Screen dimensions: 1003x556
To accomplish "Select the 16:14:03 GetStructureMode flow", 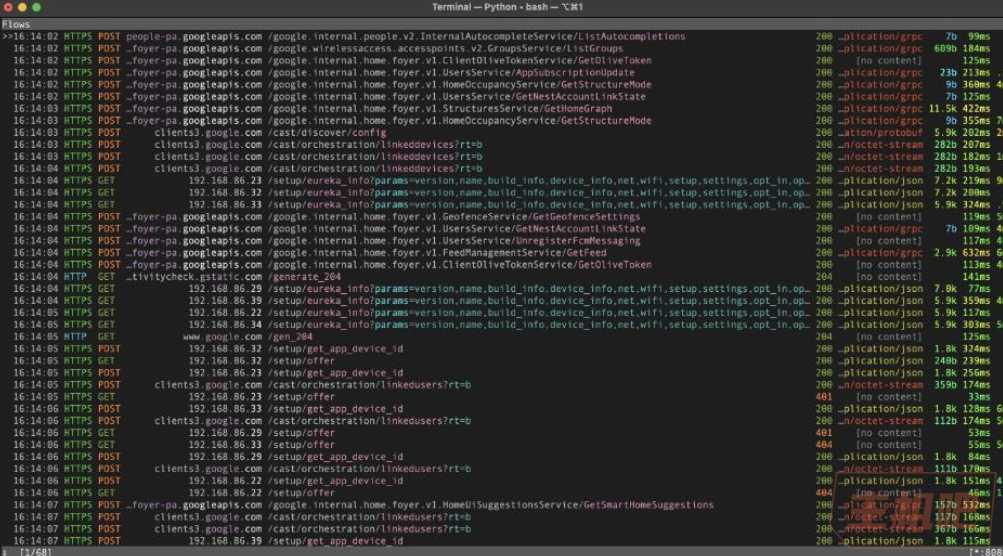I will 502,120.
